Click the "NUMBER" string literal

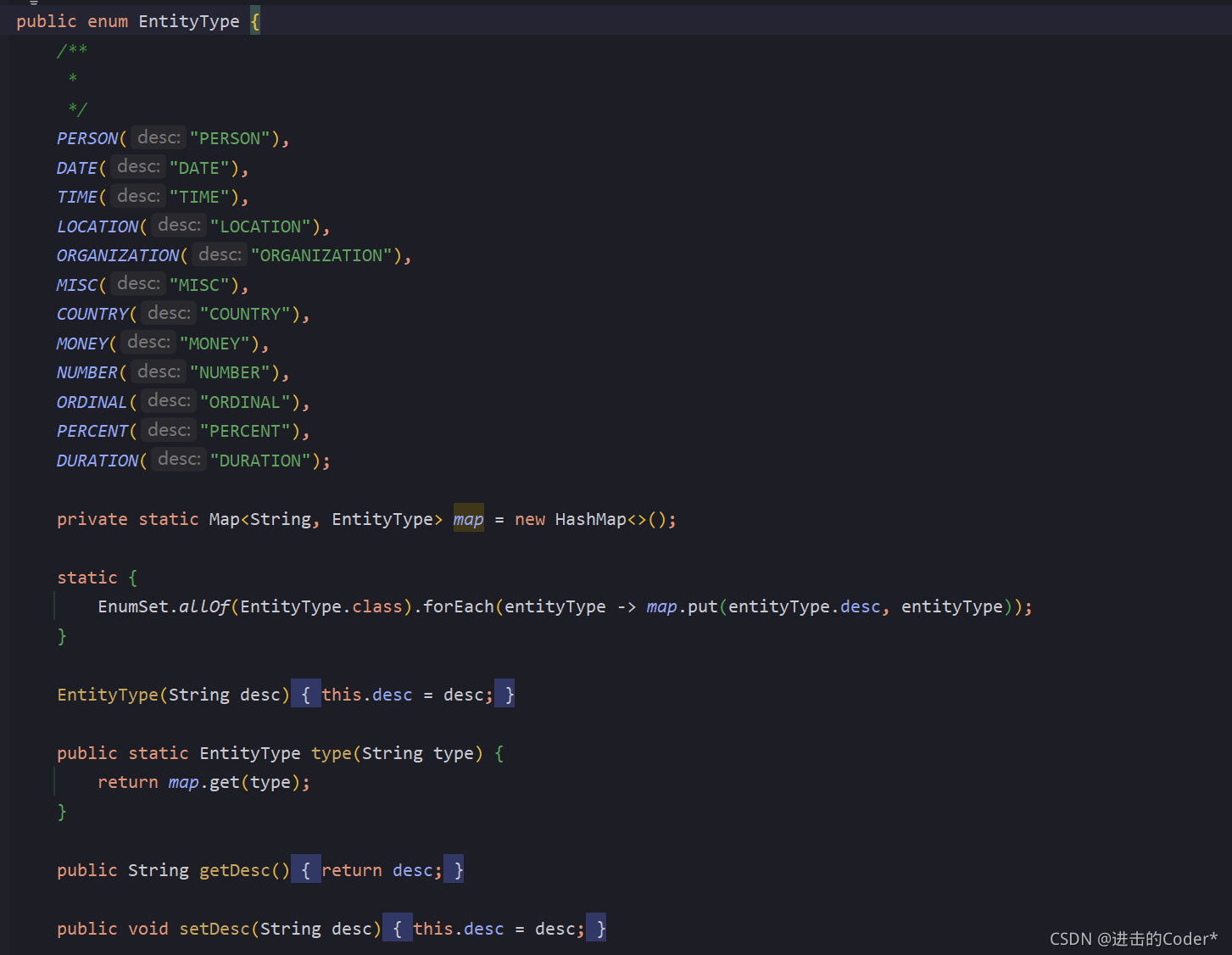pos(230,372)
